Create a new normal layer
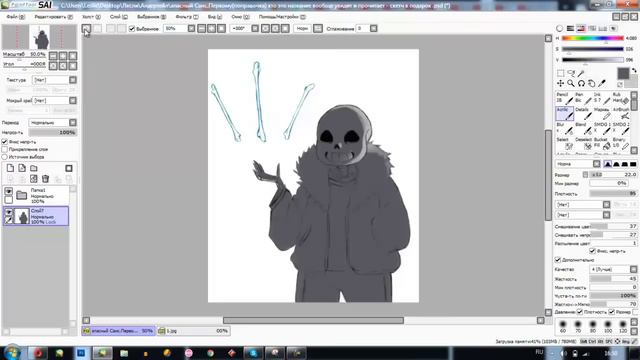The image size is (640, 360). tap(10, 168)
